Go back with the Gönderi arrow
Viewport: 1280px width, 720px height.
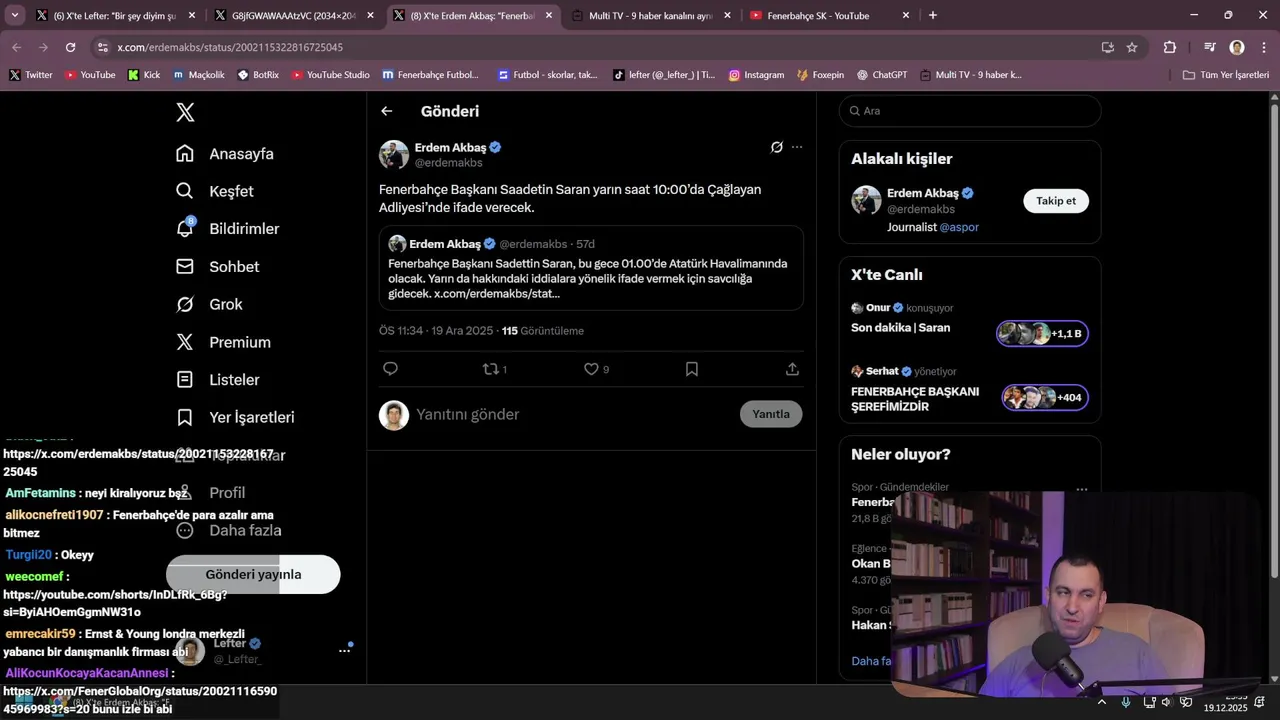point(387,111)
